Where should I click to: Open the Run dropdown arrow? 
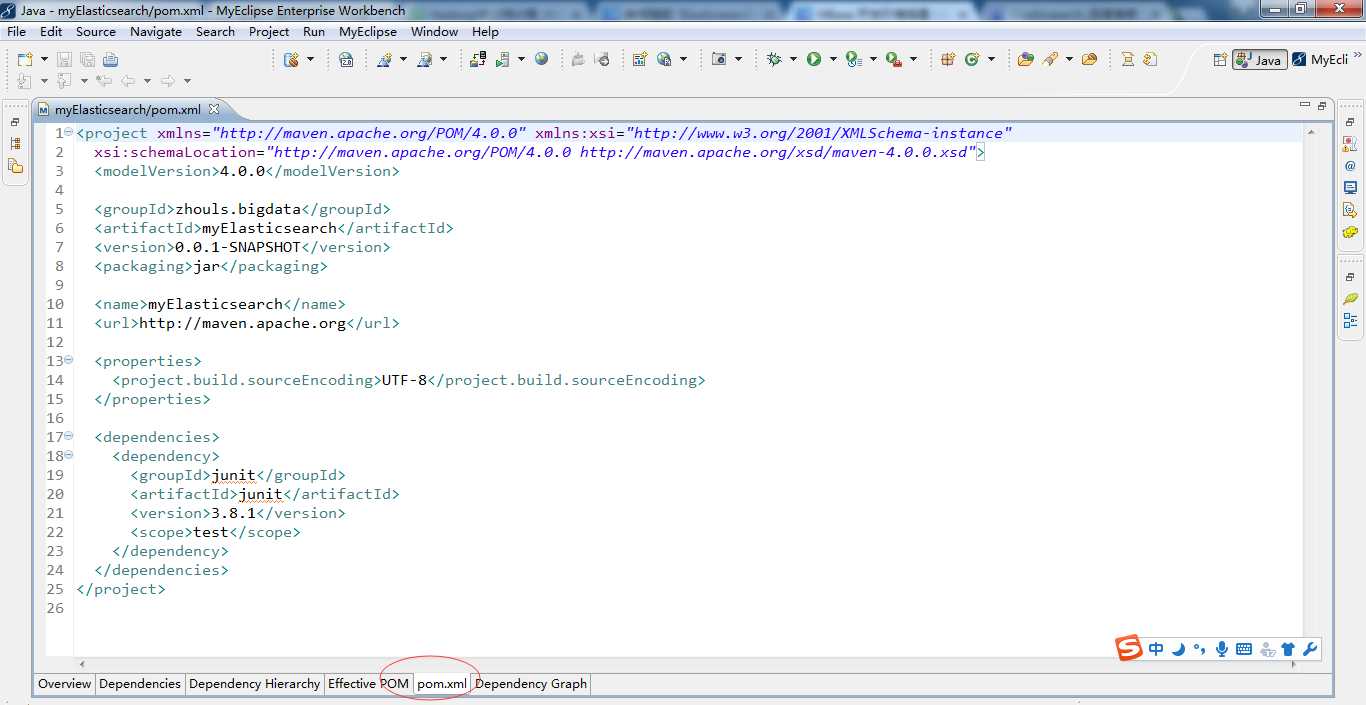832,60
